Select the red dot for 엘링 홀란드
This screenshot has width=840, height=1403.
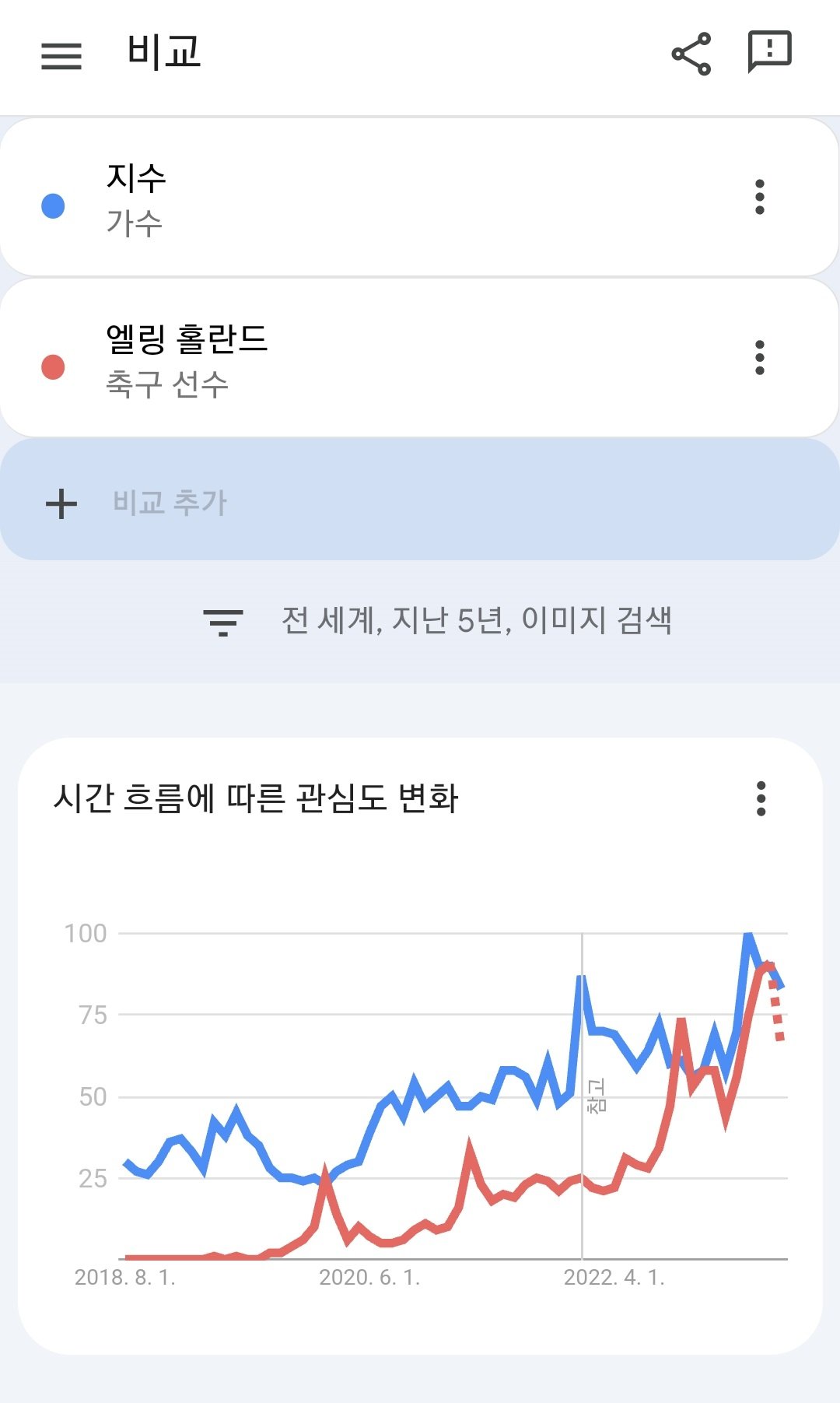[x=53, y=367]
